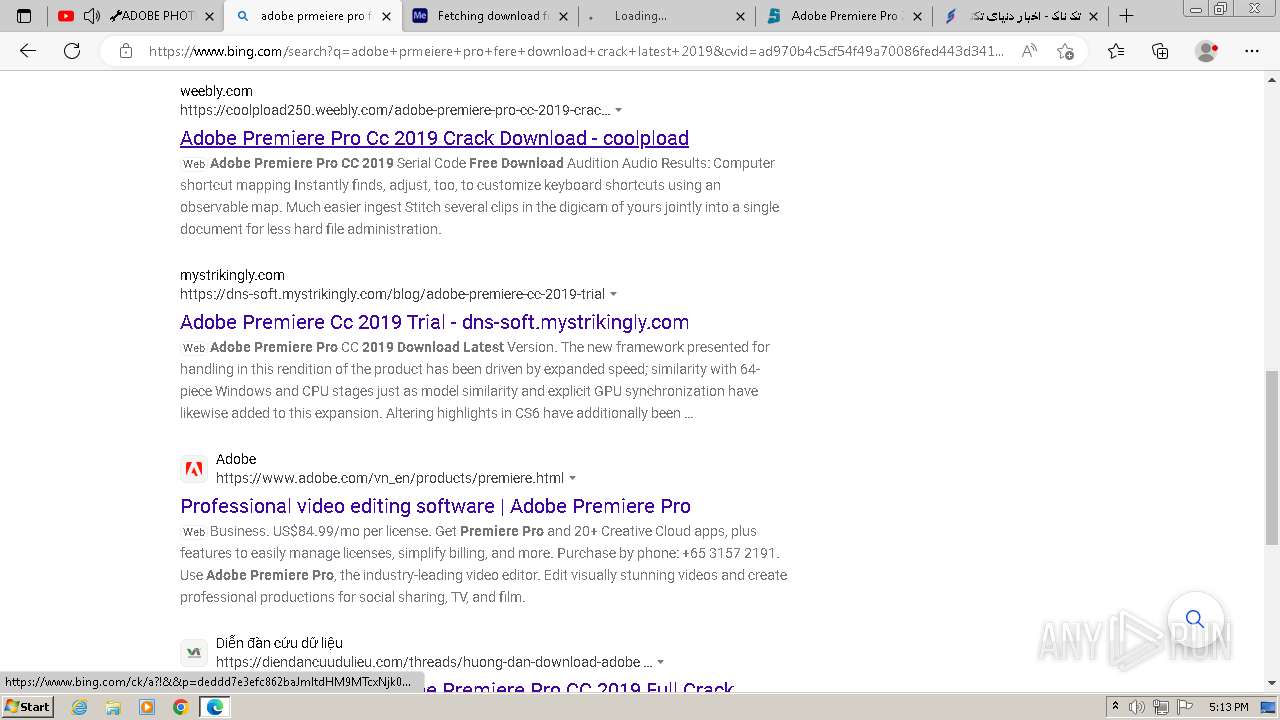Mute the ADOBE PHOT YouTube tab speaker
The height and width of the screenshot is (720, 1280).
(91, 16)
